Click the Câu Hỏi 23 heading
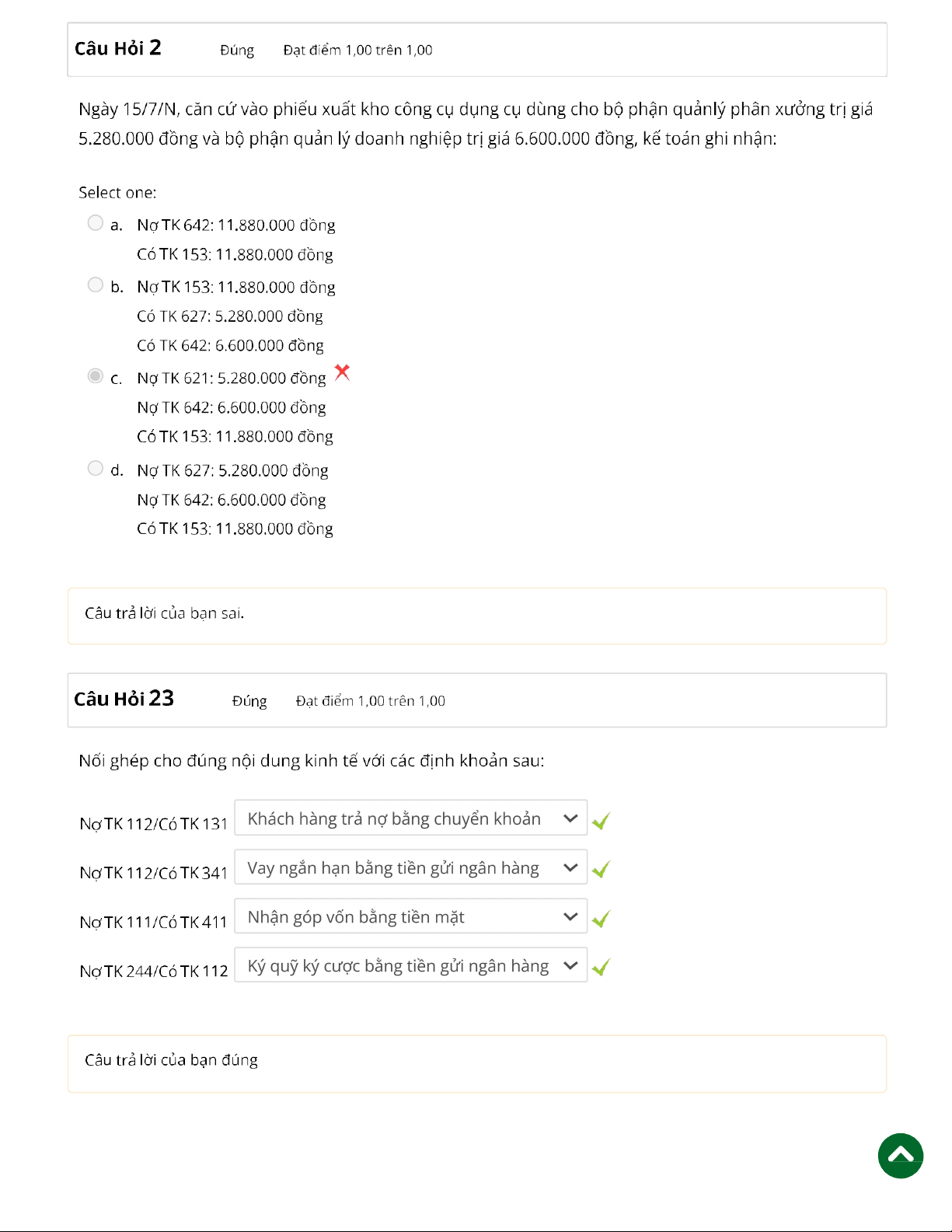This screenshot has height=1232, width=952. click(124, 699)
